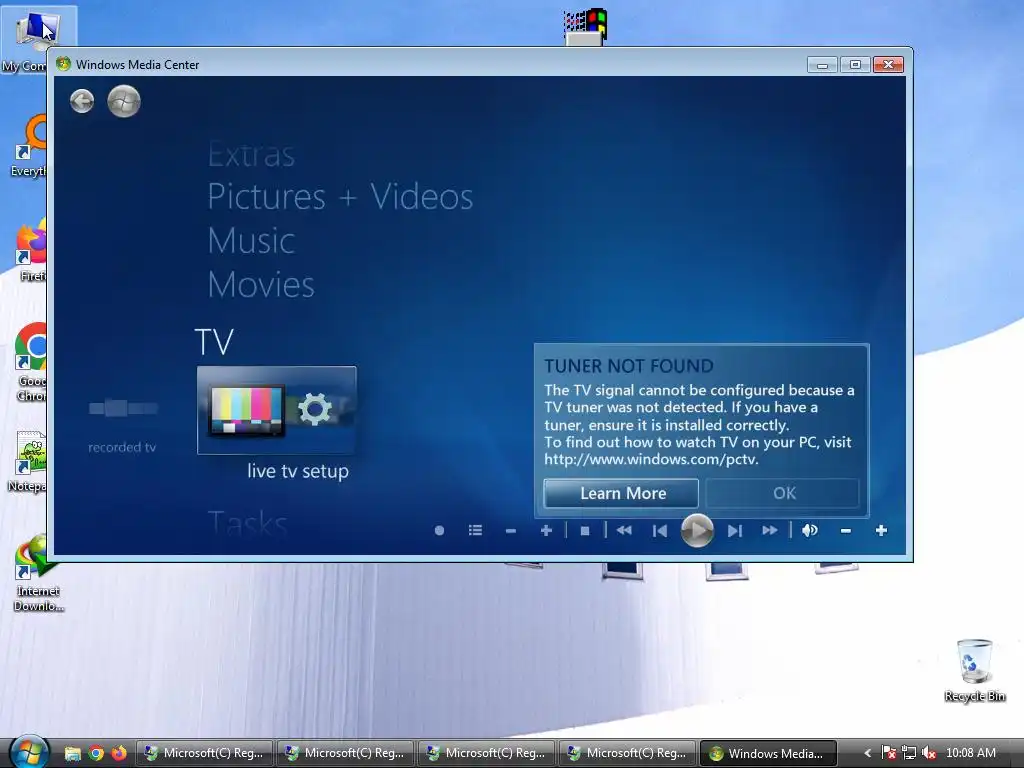Image resolution: width=1024 pixels, height=768 pixels.
Task: Select the Google Chrome desktop shortcut
Action: pos(30,362)
